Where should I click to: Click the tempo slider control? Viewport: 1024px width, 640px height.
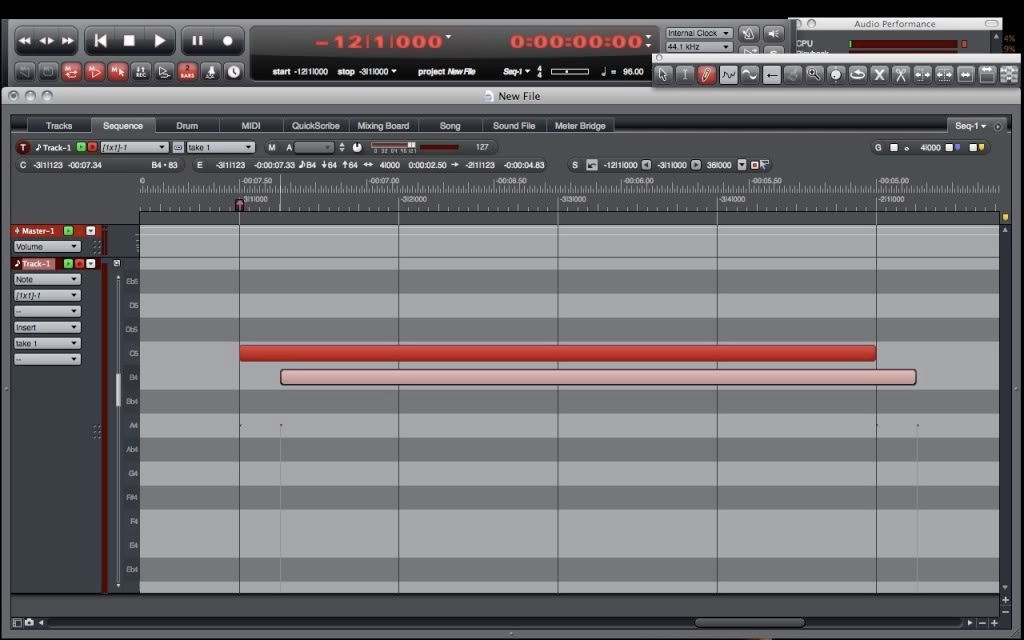[569, 71]
